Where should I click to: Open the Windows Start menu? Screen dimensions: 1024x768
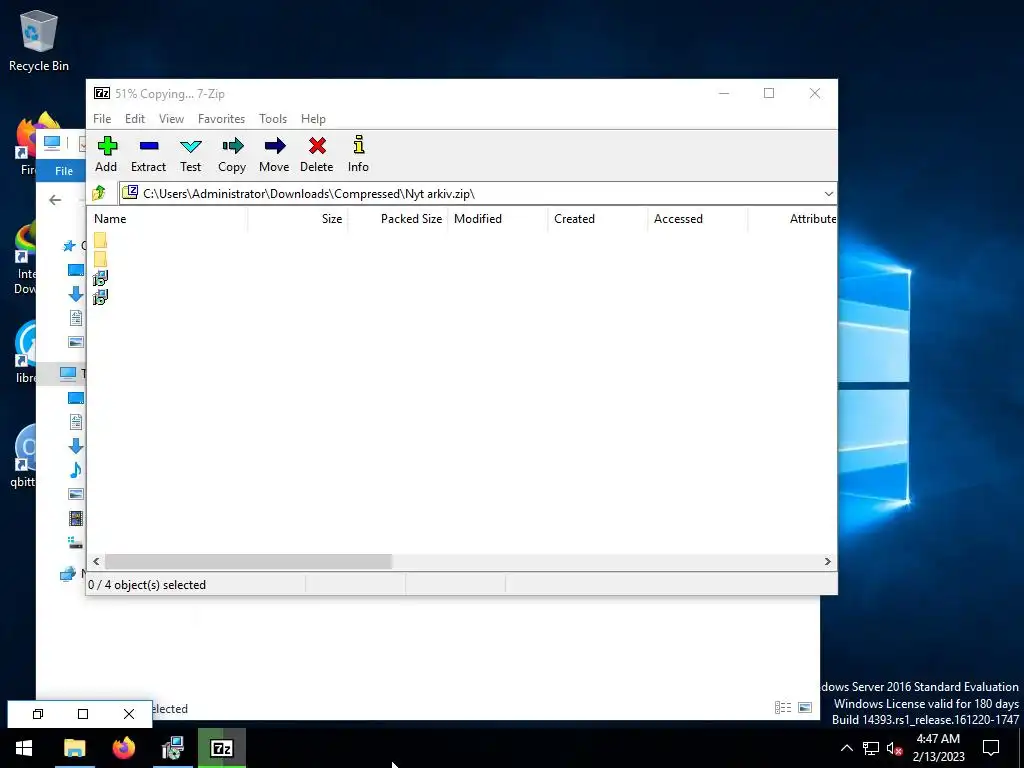coord(24,748)
